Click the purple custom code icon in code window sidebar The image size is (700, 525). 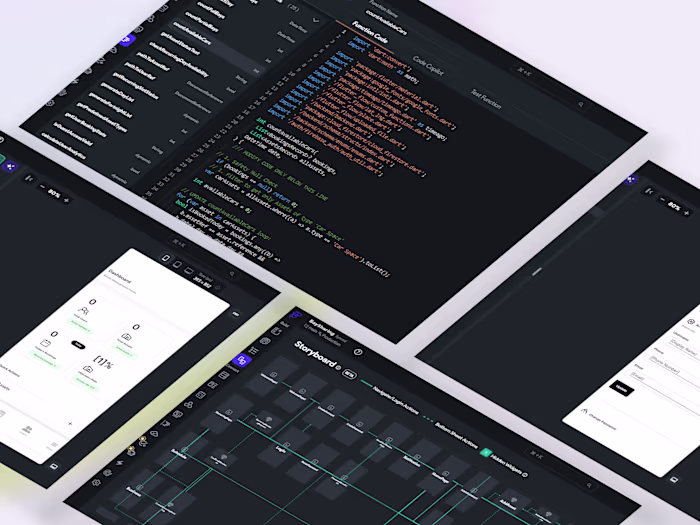(x=127, y=40)
